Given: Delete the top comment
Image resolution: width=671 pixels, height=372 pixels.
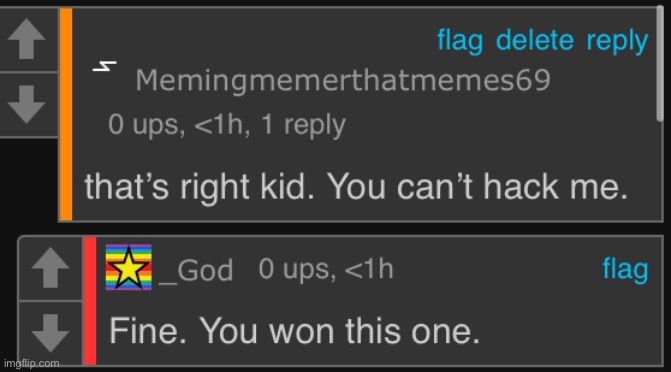Looking at the screenshot, I should (x=534, y=40).
